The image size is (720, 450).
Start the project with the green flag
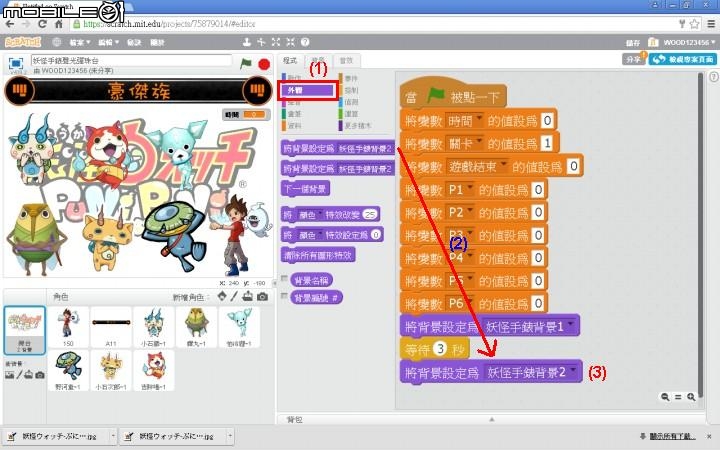pos(246,63)
